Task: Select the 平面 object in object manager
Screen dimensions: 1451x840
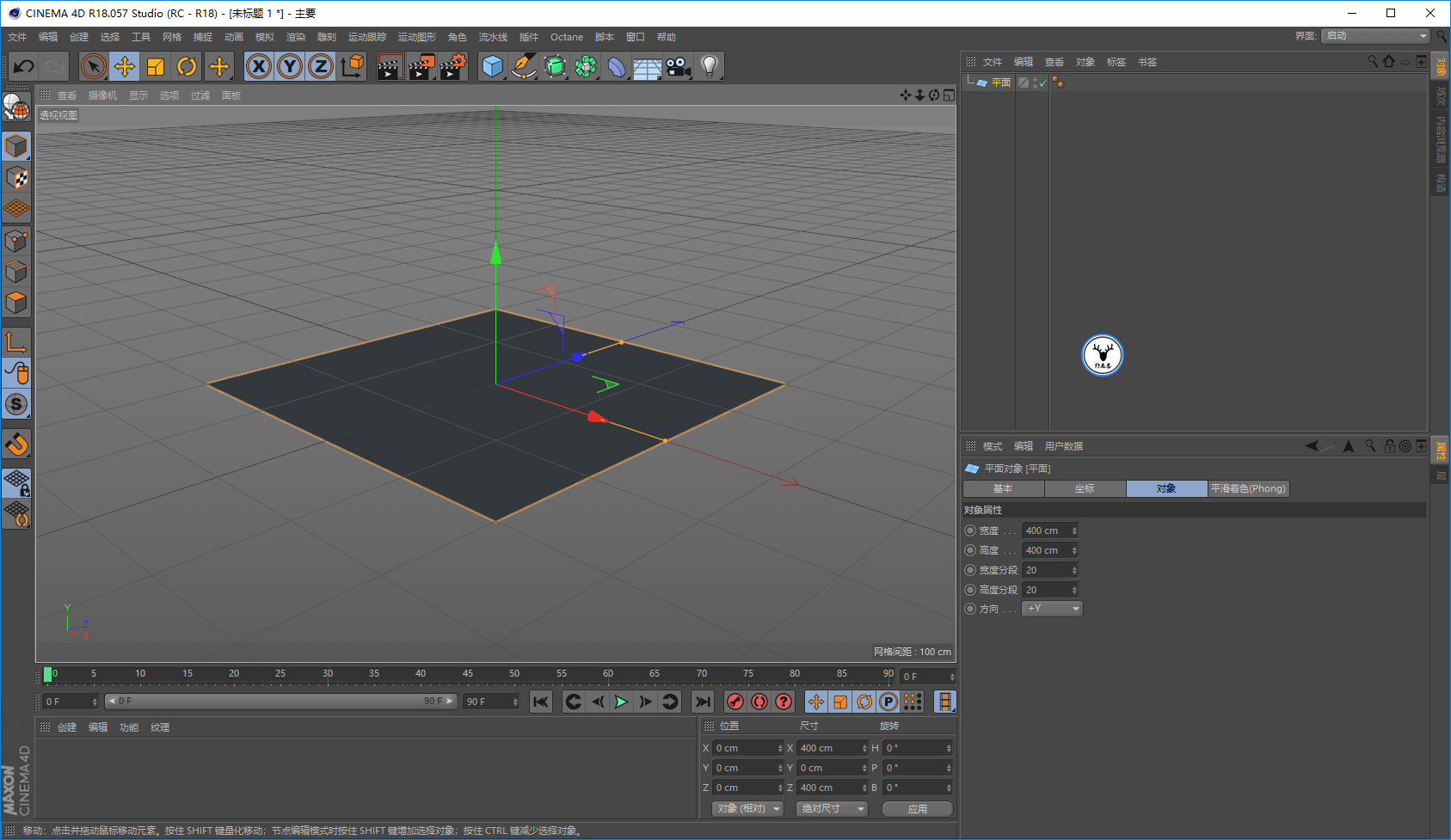Action: tap(1001, 83)
